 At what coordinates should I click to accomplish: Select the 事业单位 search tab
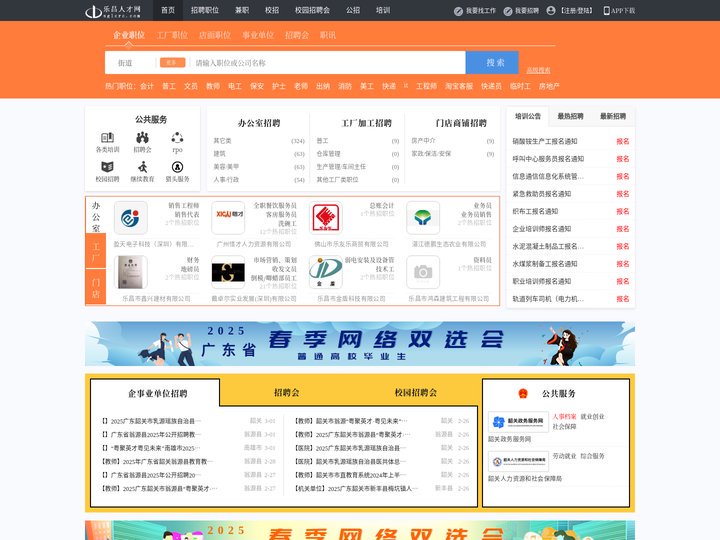coord(258,35)
